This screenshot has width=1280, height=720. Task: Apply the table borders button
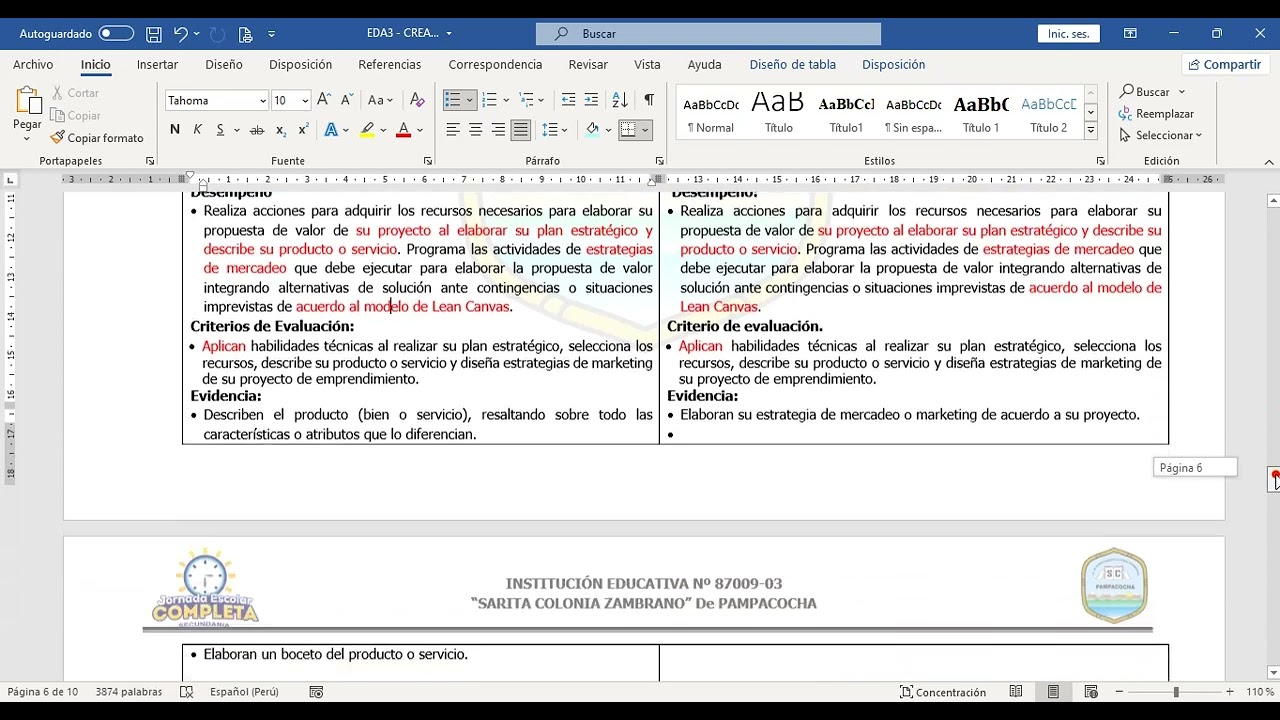[628, 130]
